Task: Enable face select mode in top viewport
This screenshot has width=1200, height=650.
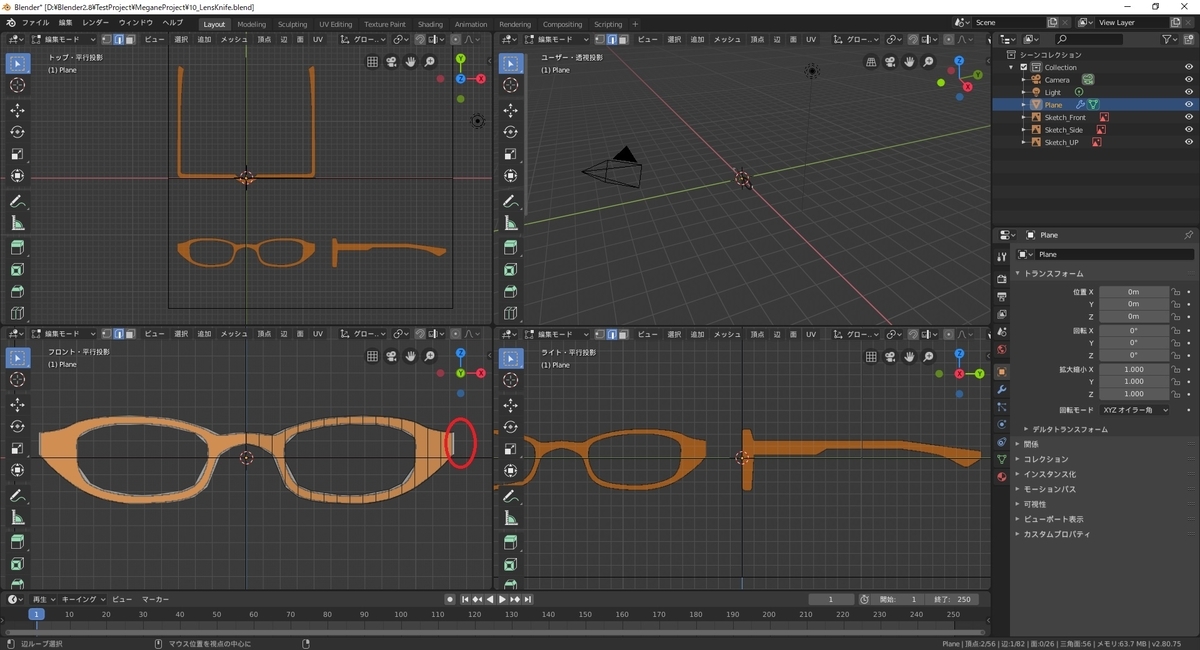Action: click(129, 39)
